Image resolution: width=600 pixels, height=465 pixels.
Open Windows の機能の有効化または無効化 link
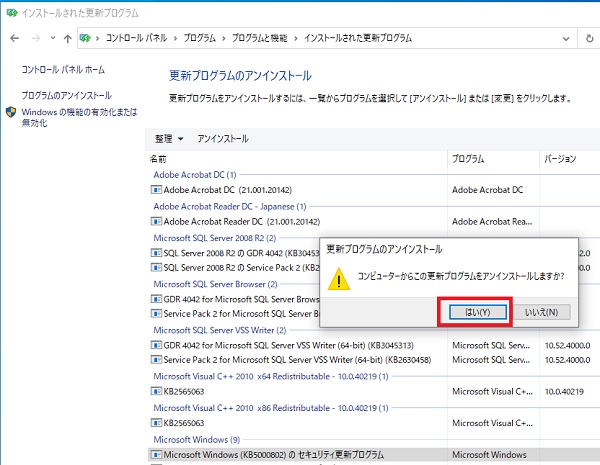(79, 117)
